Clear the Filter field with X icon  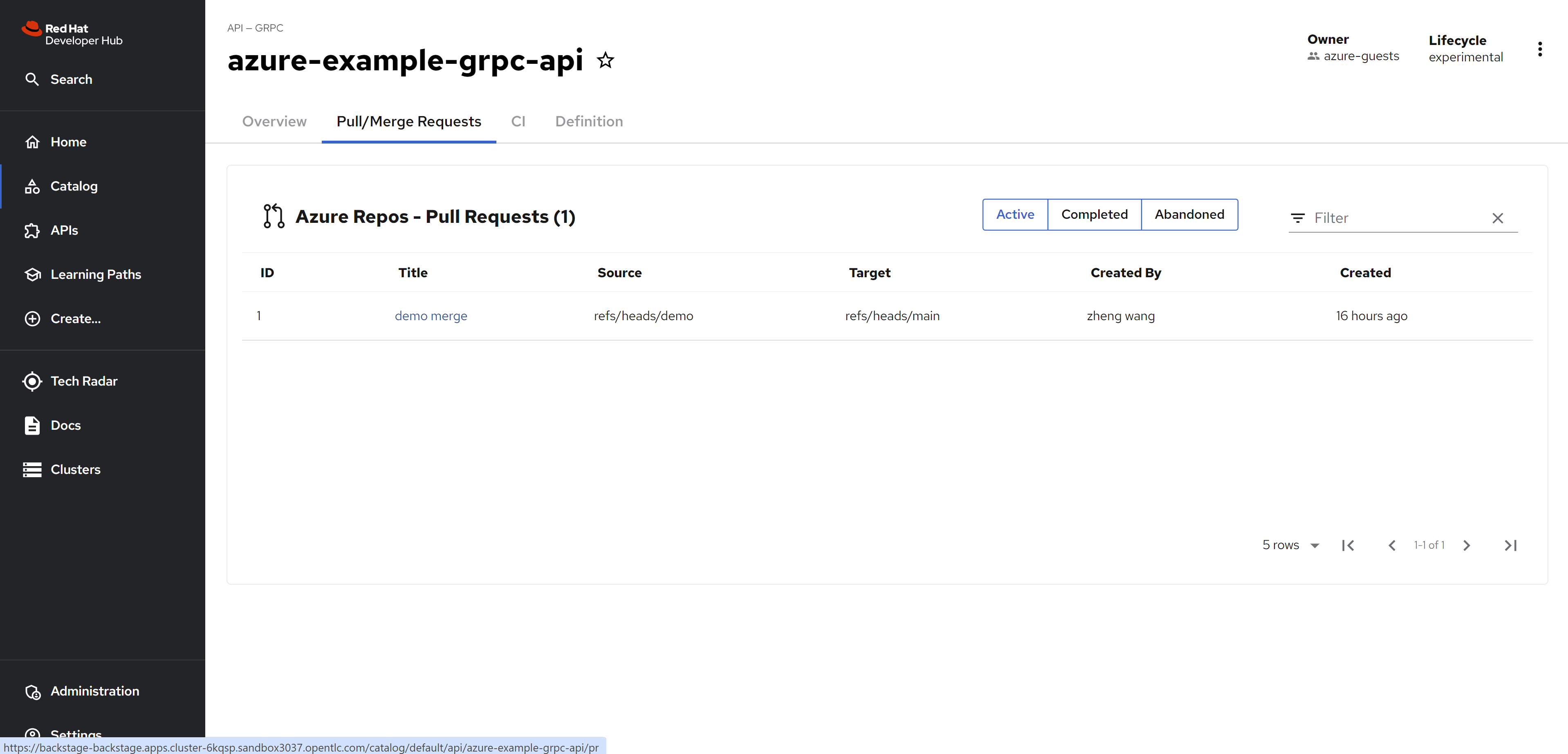pos(1497,218)
